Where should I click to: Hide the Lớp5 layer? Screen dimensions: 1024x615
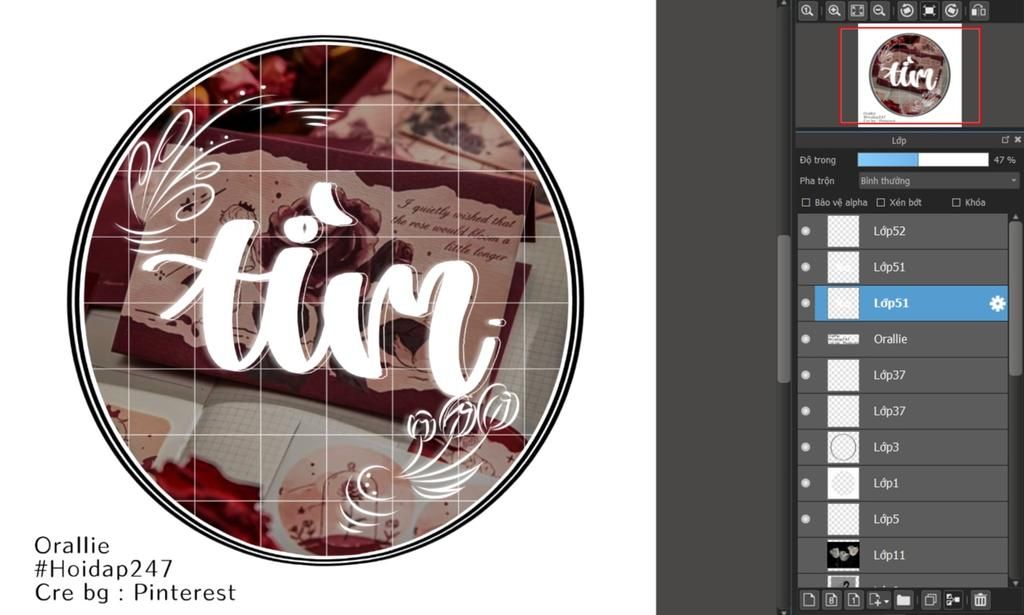806,519
